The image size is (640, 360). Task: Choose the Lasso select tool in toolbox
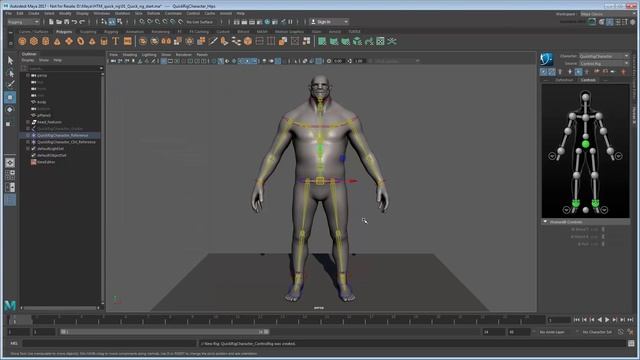click(10, 73)
